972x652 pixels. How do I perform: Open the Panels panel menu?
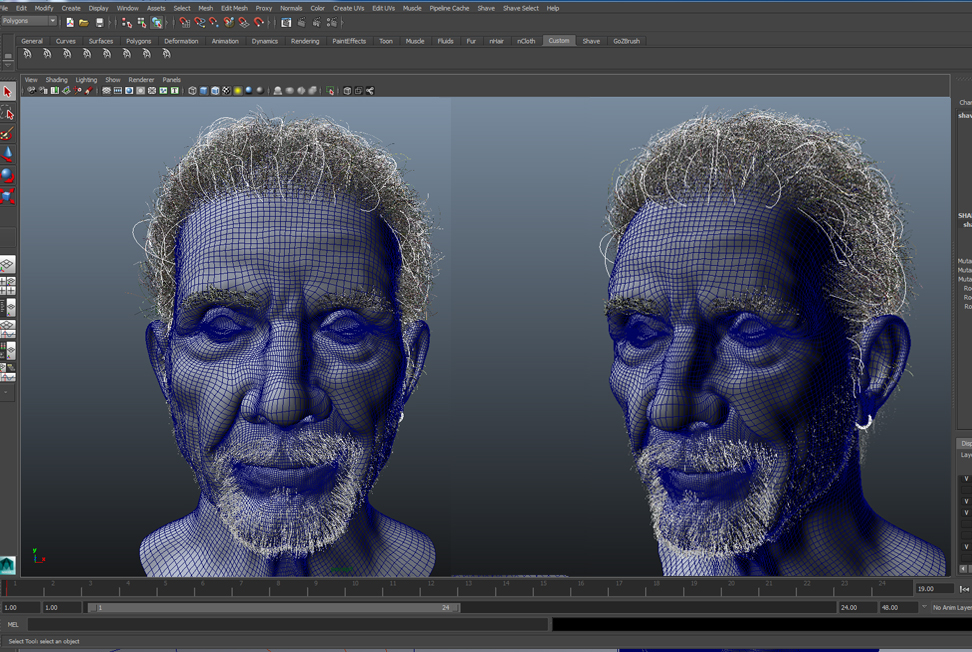(172, 80)
